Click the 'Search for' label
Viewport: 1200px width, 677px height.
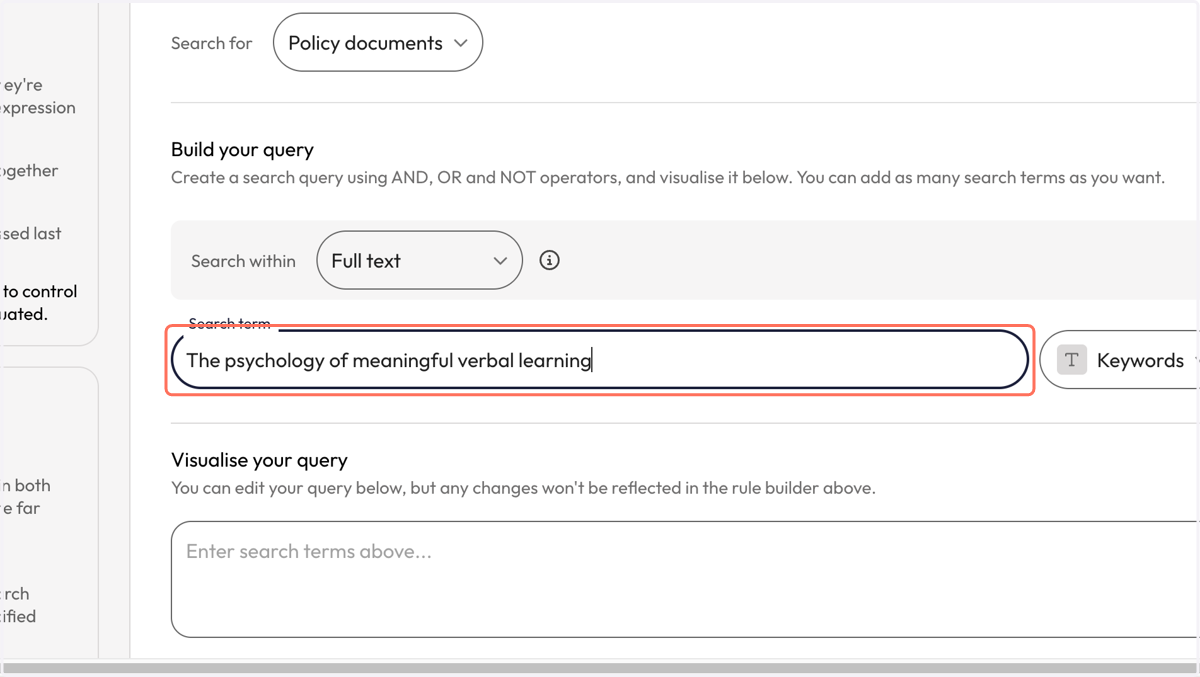point(211,43)
